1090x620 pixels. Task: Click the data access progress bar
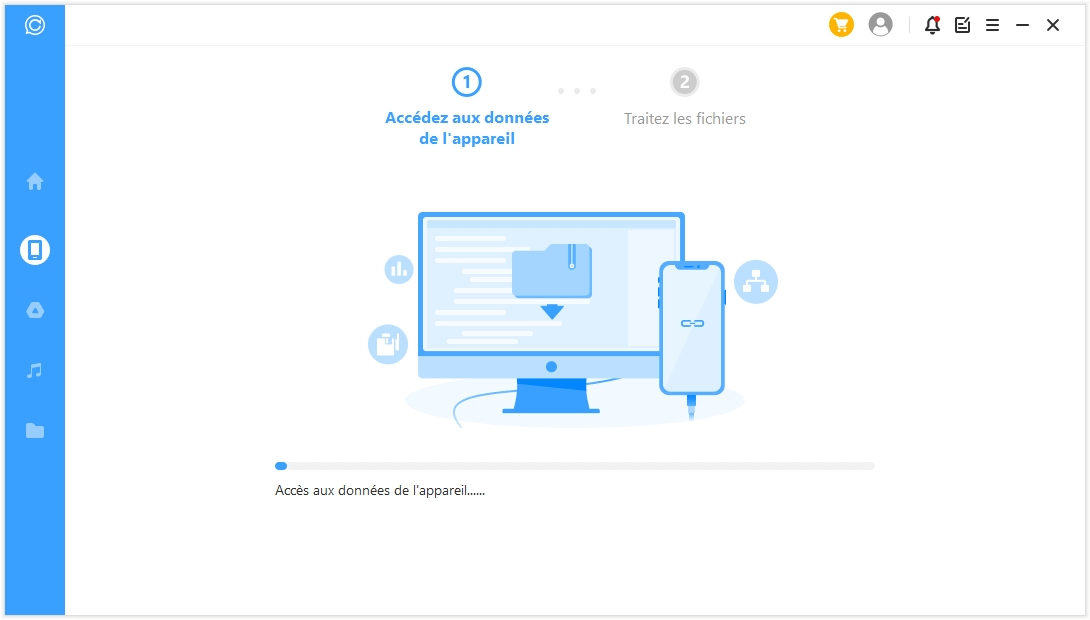coord(574,466)
